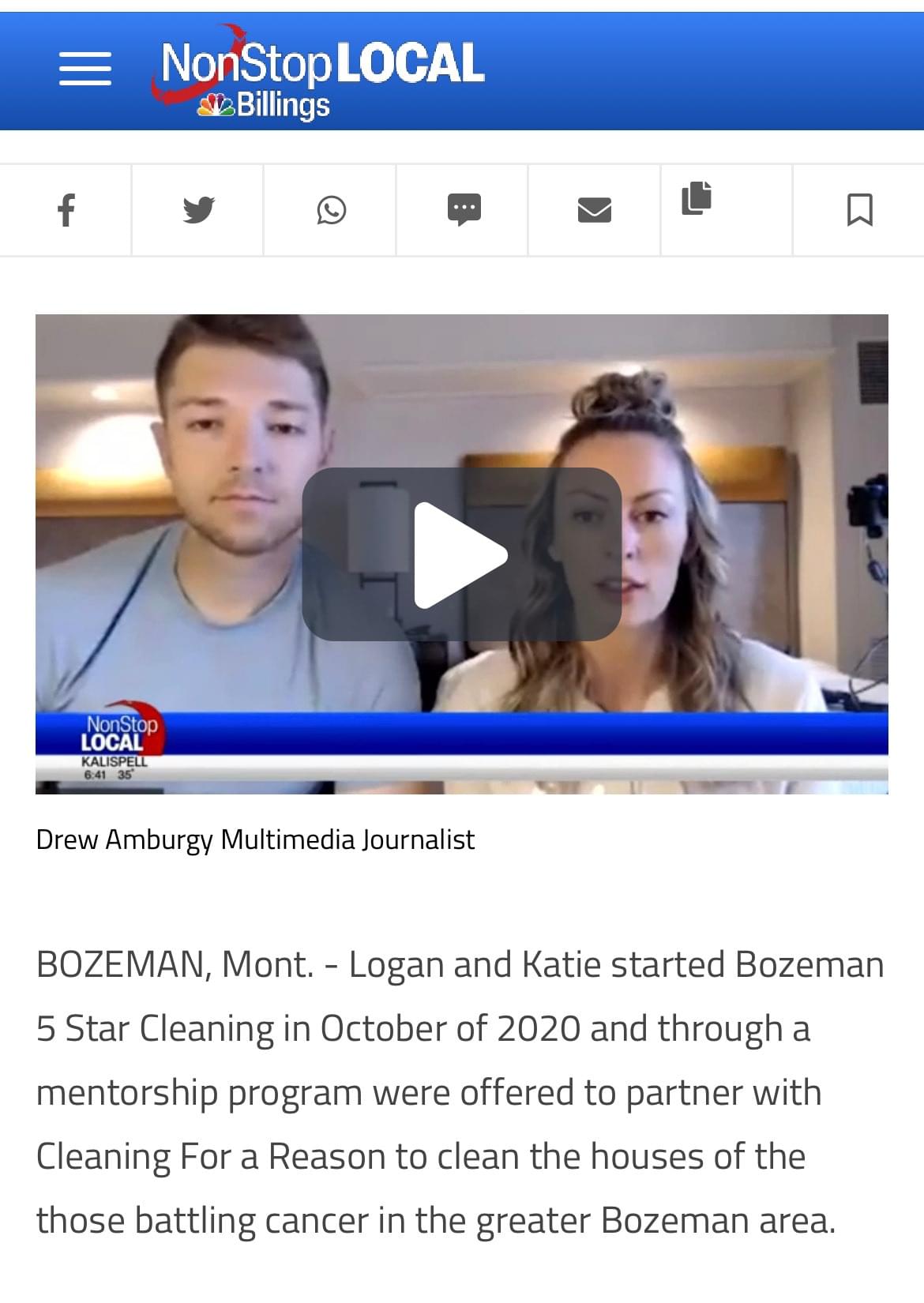Share the article via SMS message icon
The height and width of the screenshot is (1303, 924).
pos(464,210)
